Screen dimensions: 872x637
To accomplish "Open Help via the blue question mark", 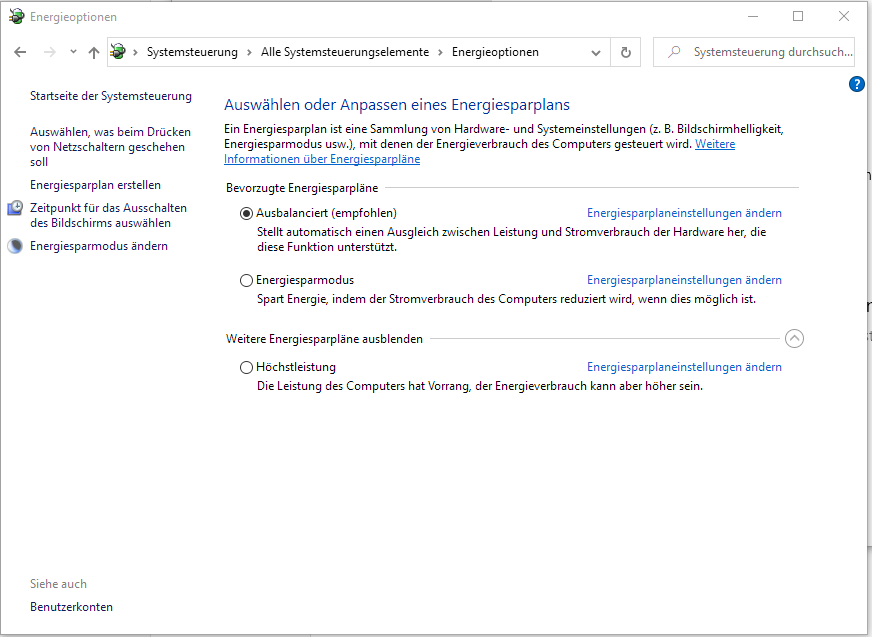I will [857, 84].
